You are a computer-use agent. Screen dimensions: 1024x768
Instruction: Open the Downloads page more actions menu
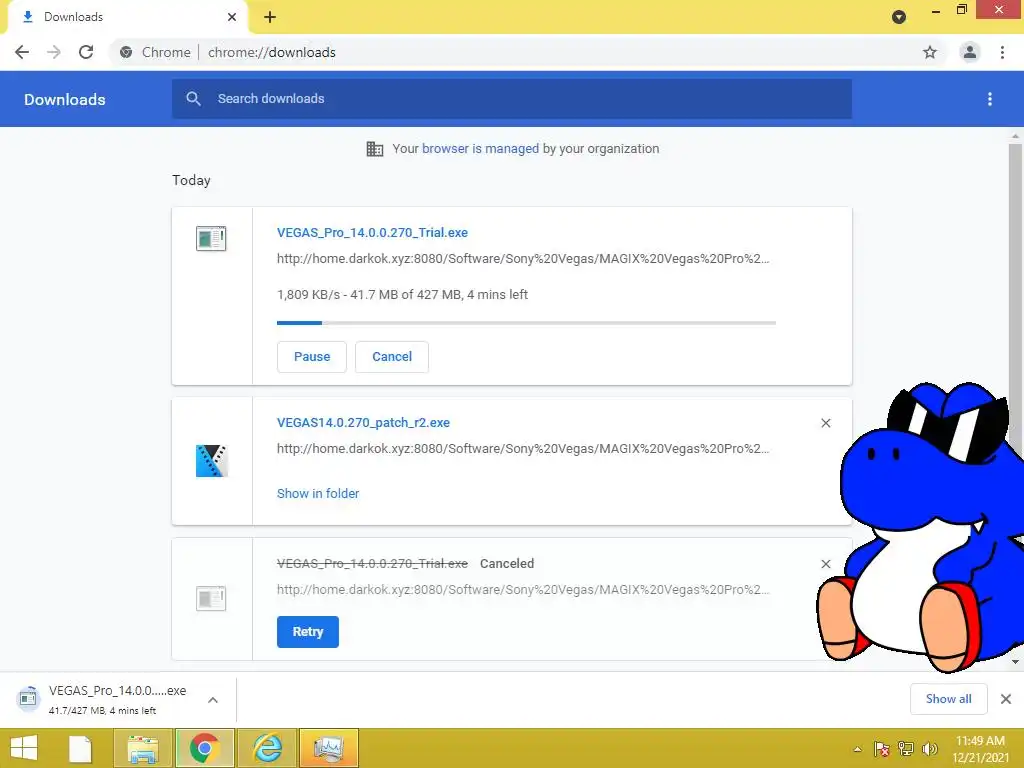click(990, 99)
